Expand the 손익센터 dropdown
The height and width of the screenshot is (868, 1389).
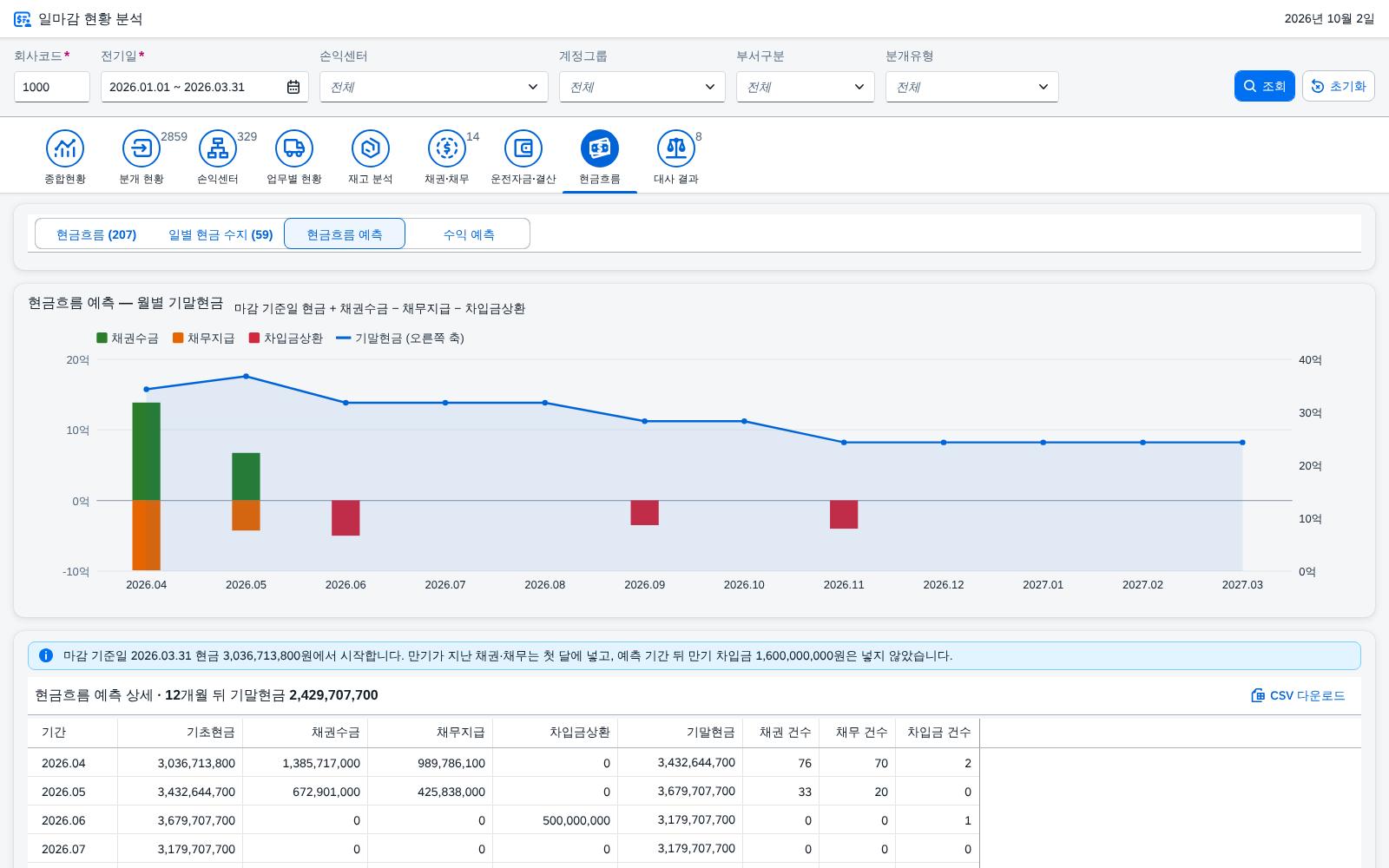[x=434, y=87]
